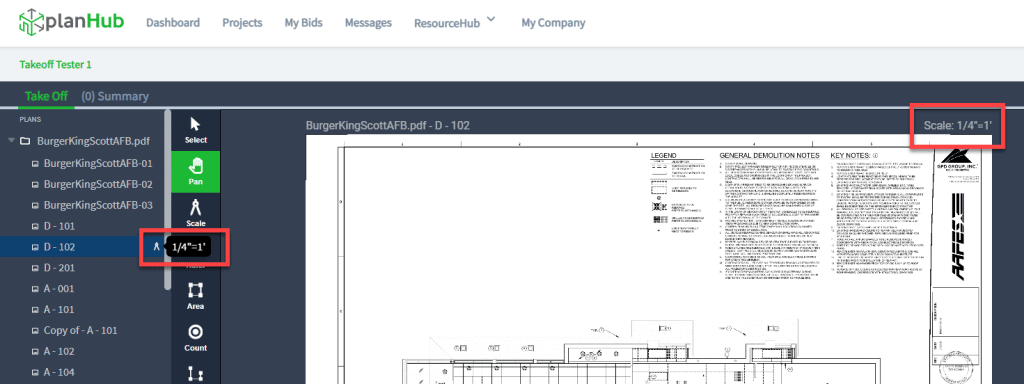Collapse the BurgerKingScottAFB.pdf folder arrow

[x=11, y=141]
